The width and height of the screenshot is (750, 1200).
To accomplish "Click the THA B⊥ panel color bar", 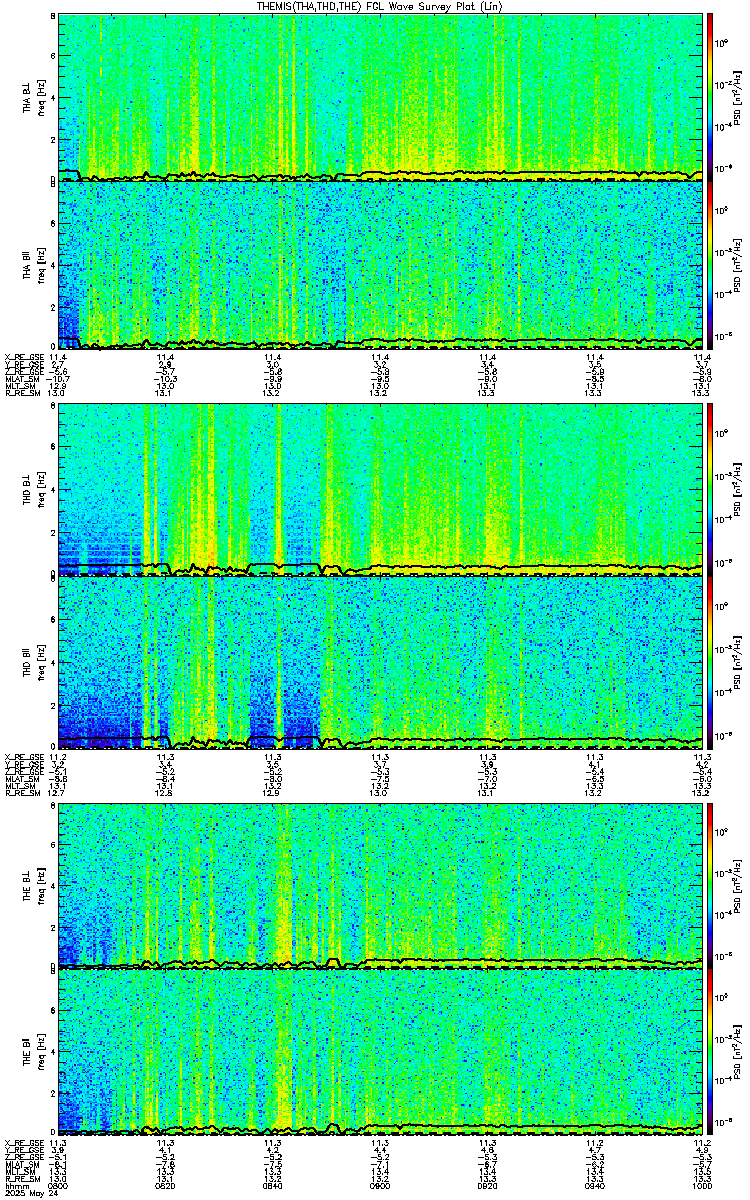I will [x=711, y=96].
